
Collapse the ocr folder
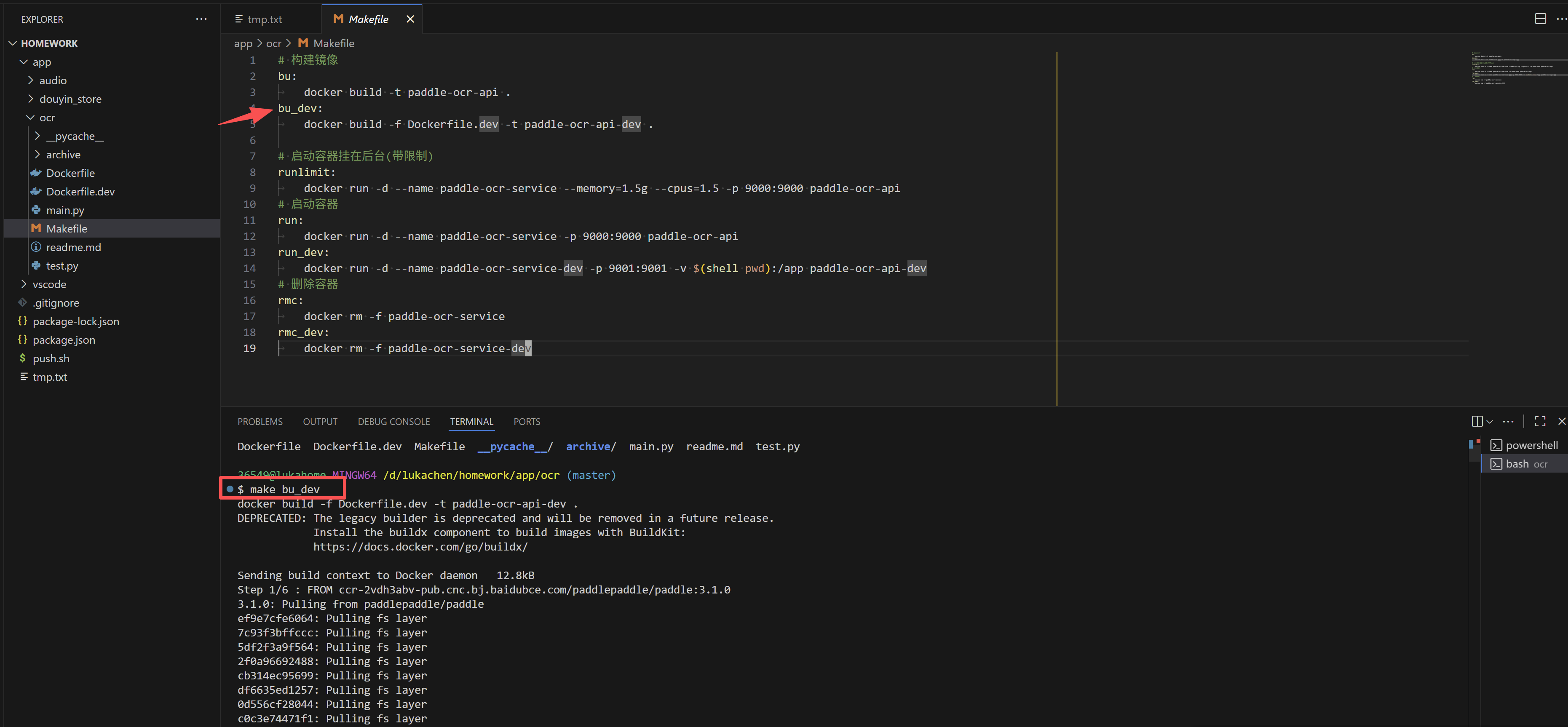[x=30, y=118]
